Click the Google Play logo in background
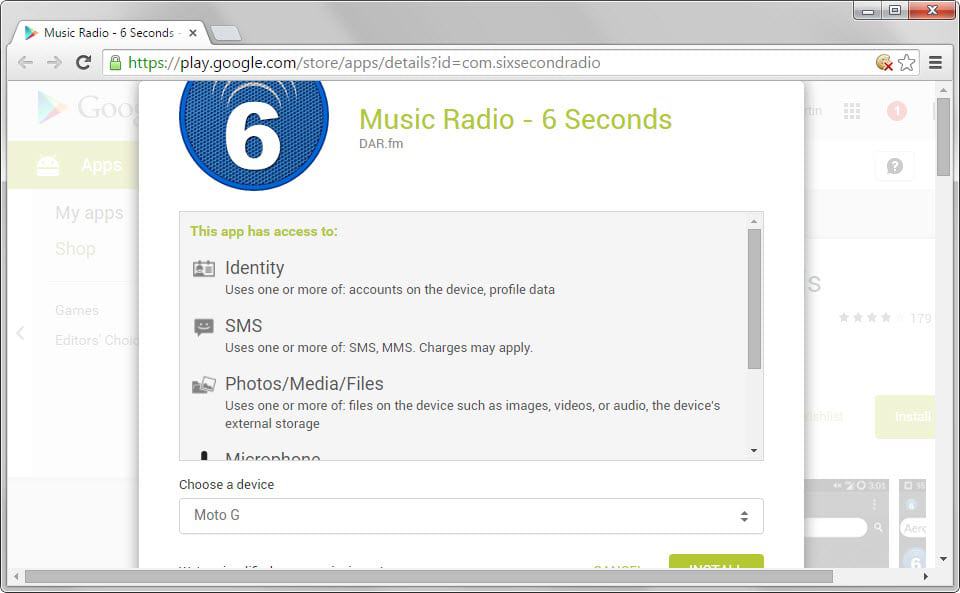Image resolution: width=960 pixels, height=593 pixels. (x=86, y=108)
